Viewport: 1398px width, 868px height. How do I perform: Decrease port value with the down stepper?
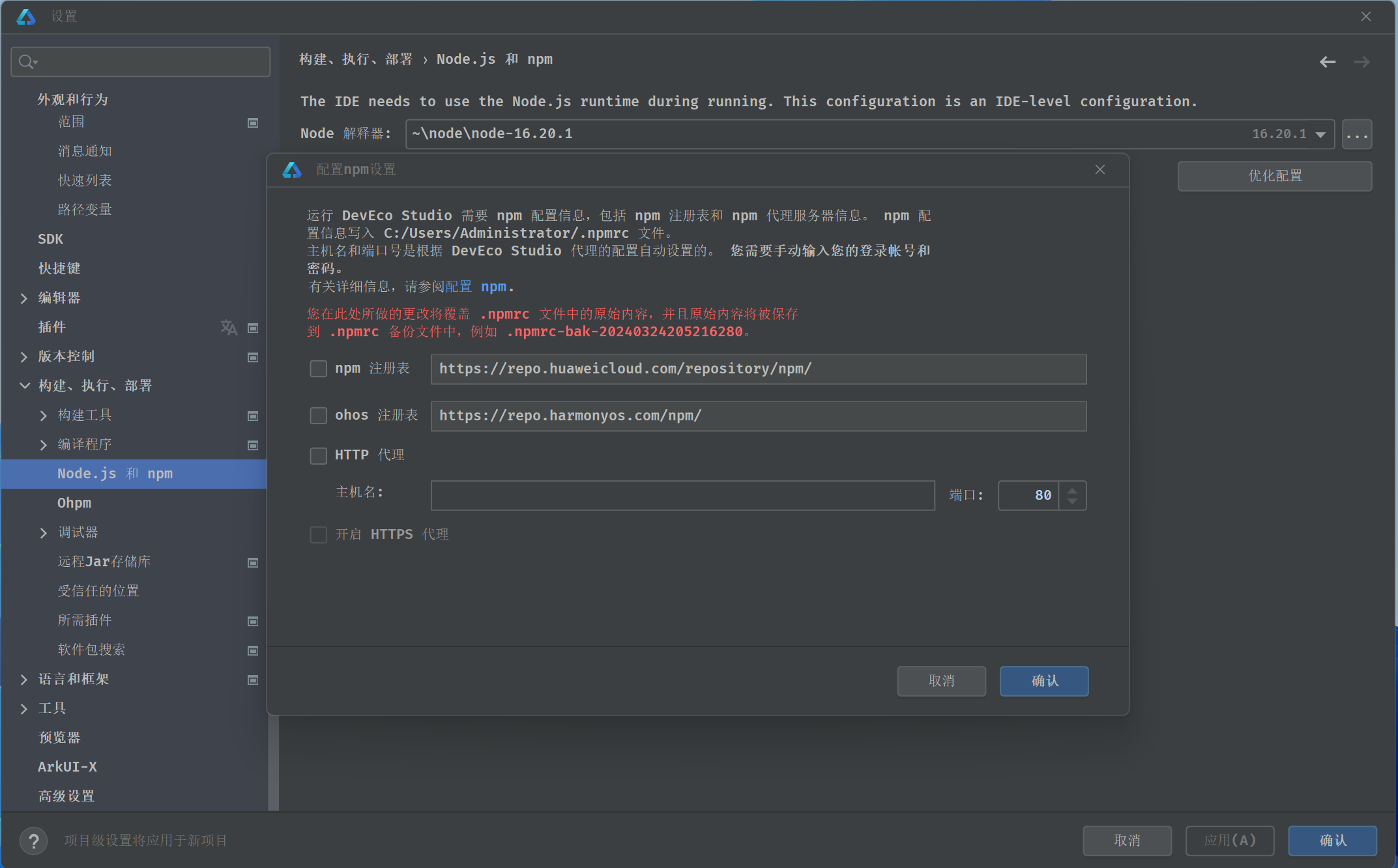coord(1072,502)
